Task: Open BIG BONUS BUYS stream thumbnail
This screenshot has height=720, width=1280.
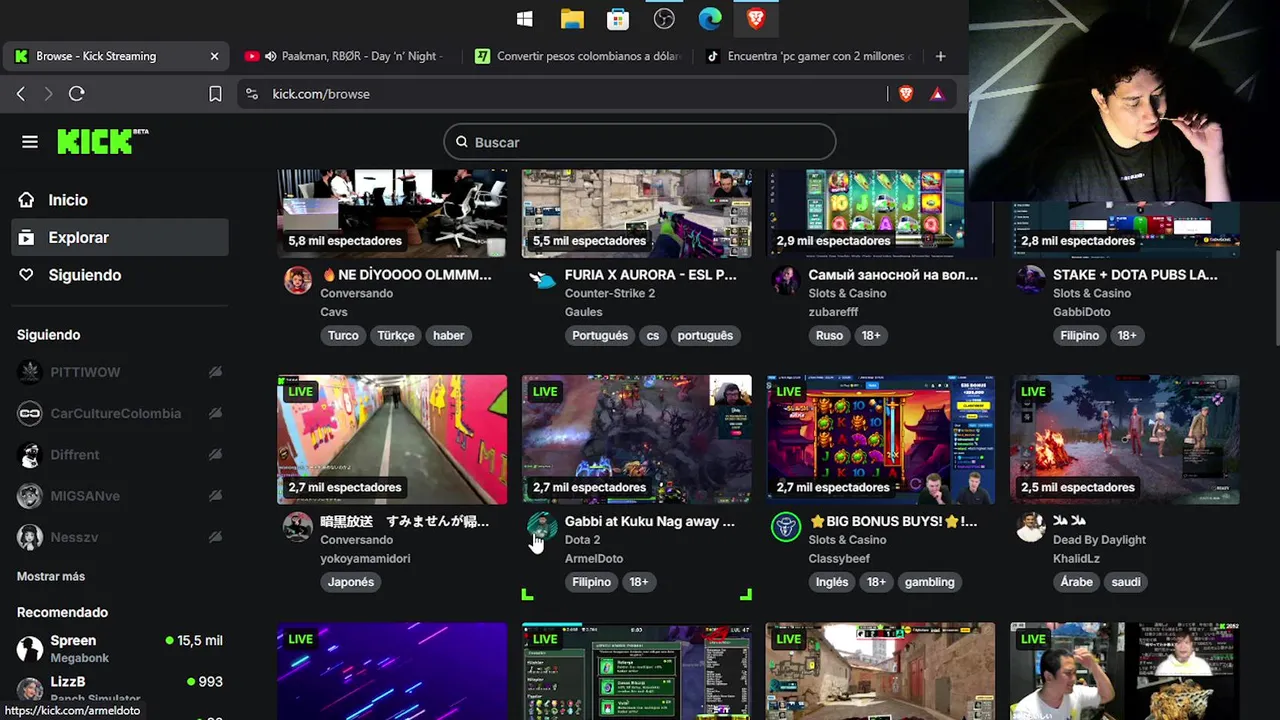Action: (881, 439)
